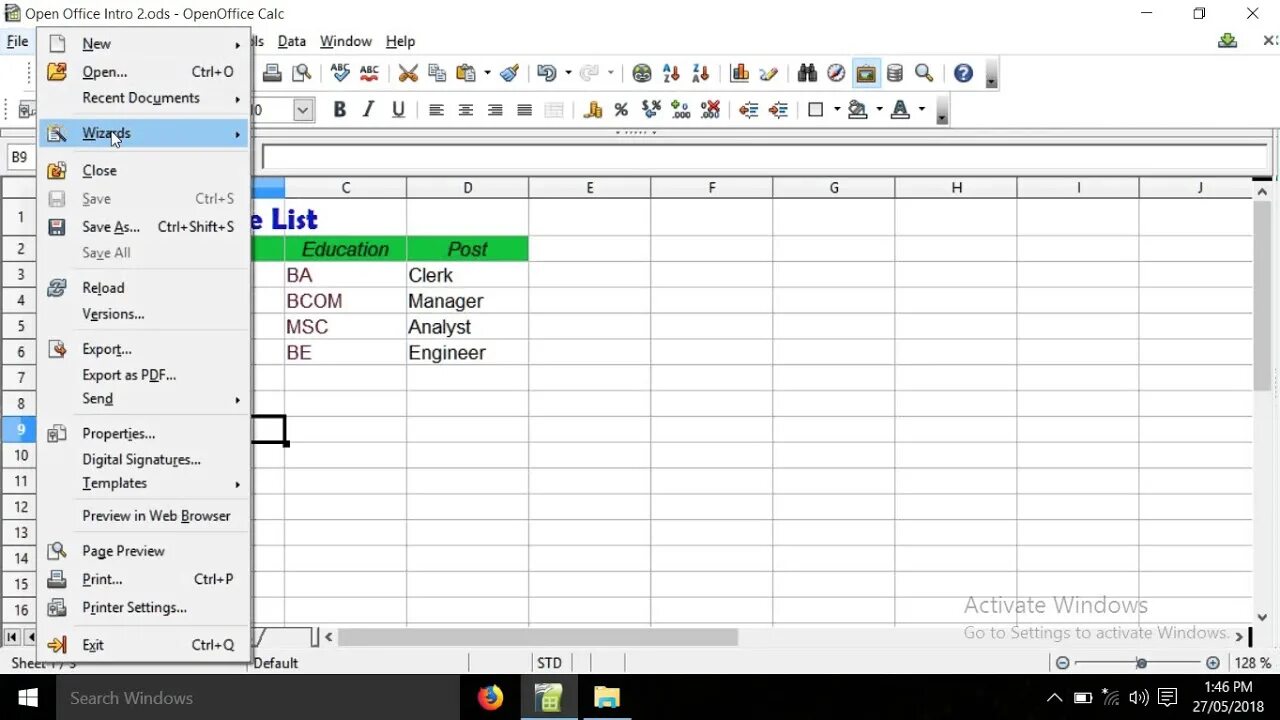This screenshot has width=1280, height=720.
Task: Click the Undo arrow icon
Action: point(546,73)
